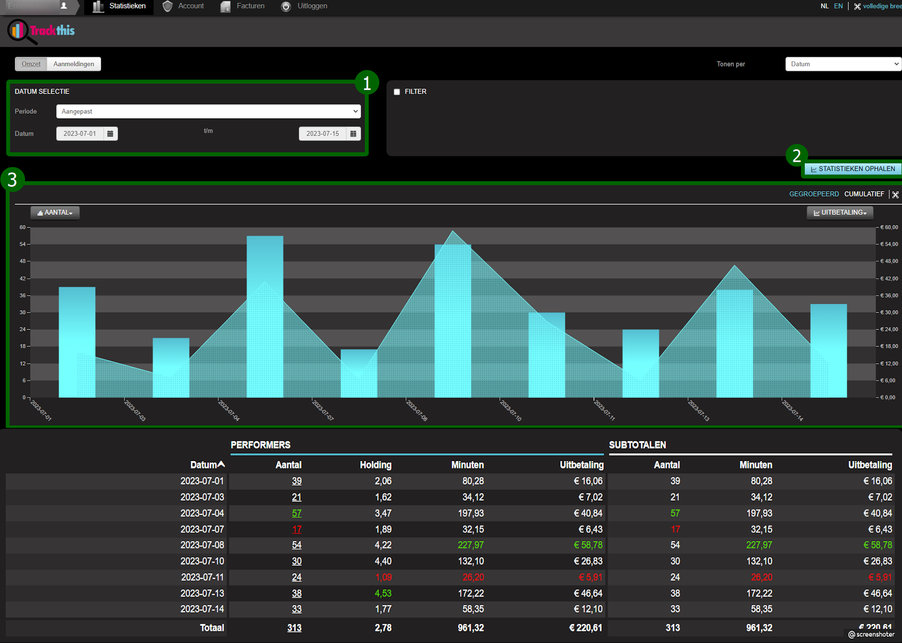Screen dimensions: 902x643
Task: Click the Uitloggen logout icon
Action: [x=286, y=6]
